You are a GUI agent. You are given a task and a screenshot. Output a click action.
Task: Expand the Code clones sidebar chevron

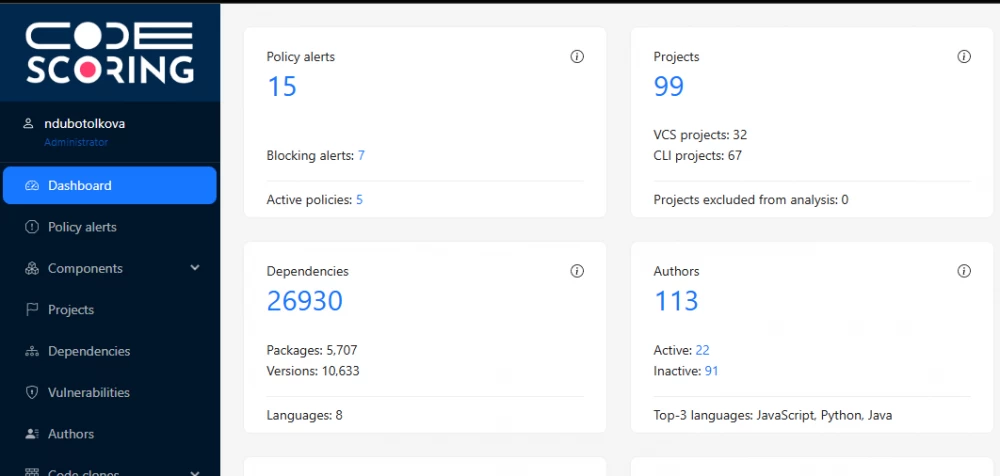pyautogui.click(x=195, y=472)
